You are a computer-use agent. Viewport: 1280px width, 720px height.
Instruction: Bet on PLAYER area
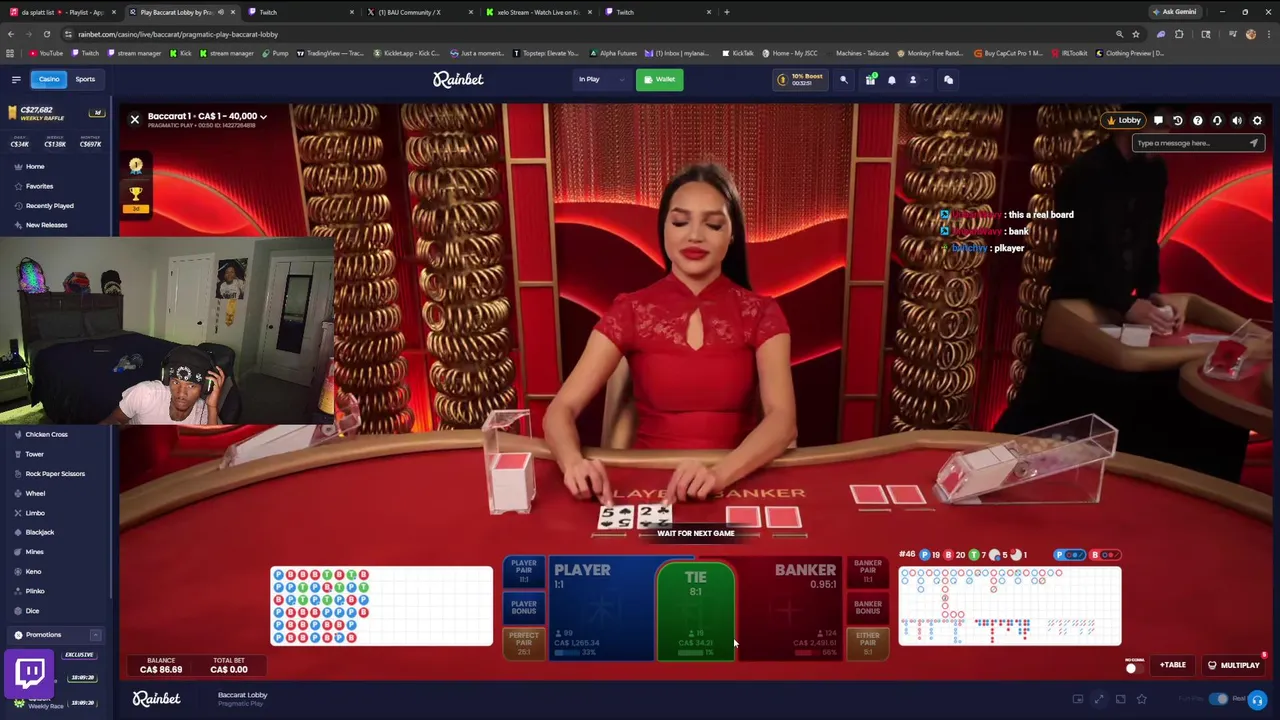600,608
